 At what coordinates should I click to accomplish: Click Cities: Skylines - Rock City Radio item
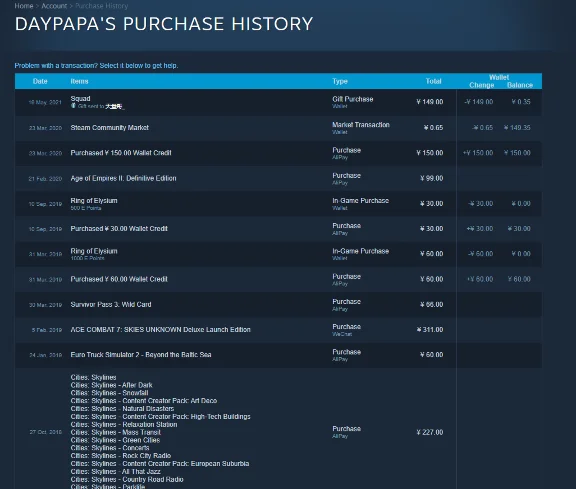[x=121, y=456]
